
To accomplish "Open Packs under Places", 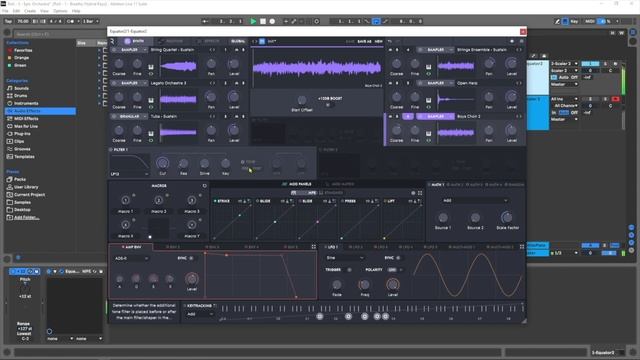I will pos(20,179).
